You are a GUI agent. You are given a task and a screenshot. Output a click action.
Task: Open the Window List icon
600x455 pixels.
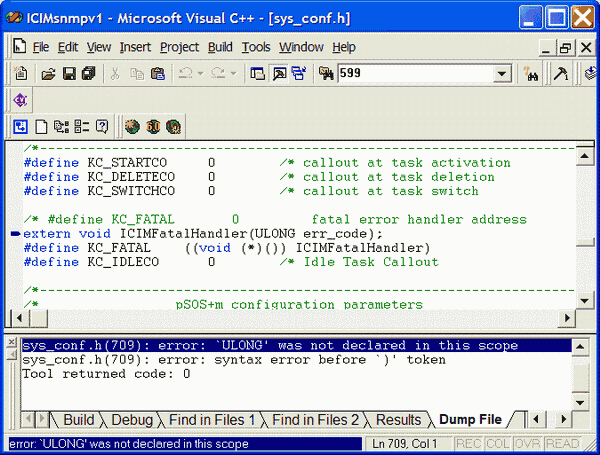click(299, 73)
